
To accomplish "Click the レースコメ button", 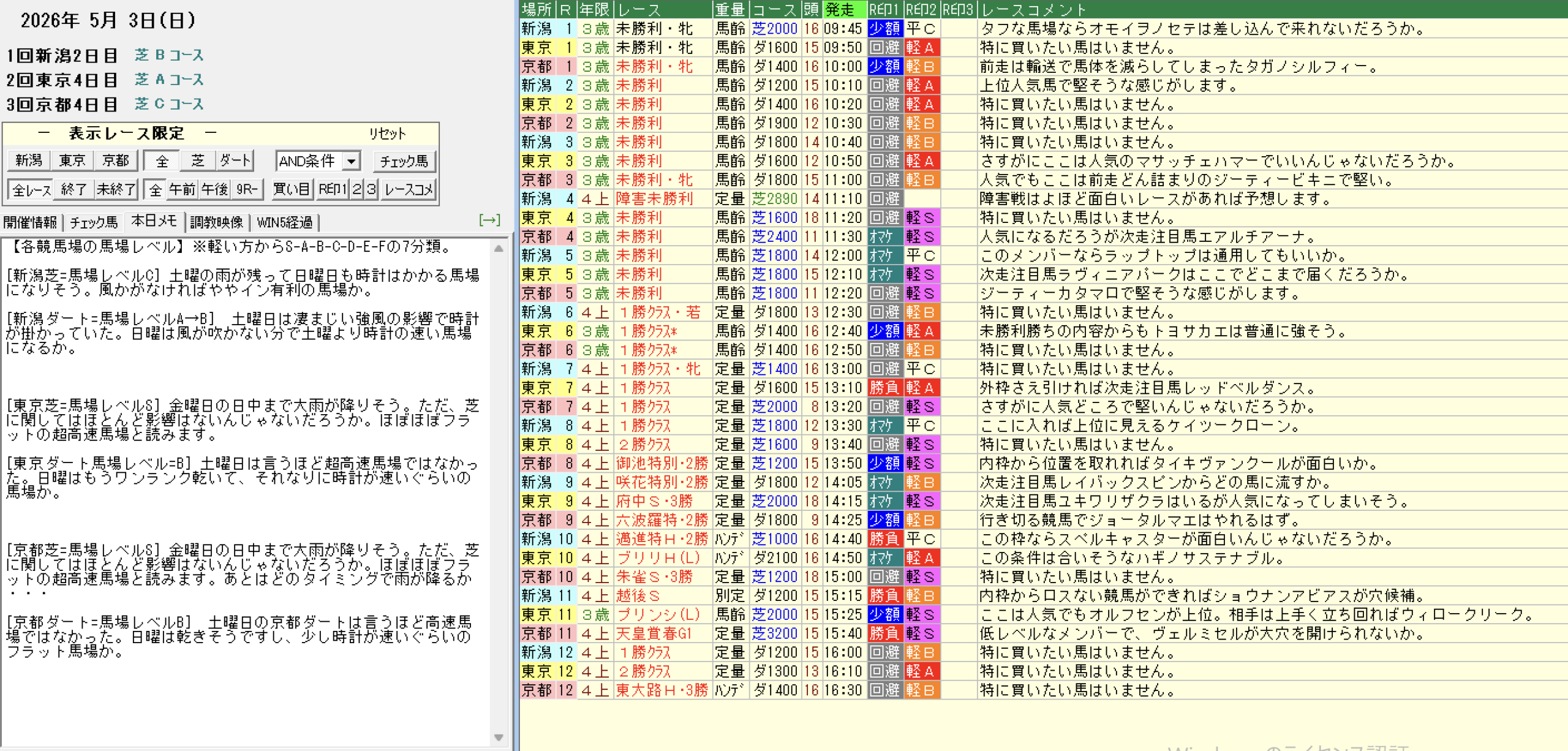I will pyautogui.click(x=409, y=189).
